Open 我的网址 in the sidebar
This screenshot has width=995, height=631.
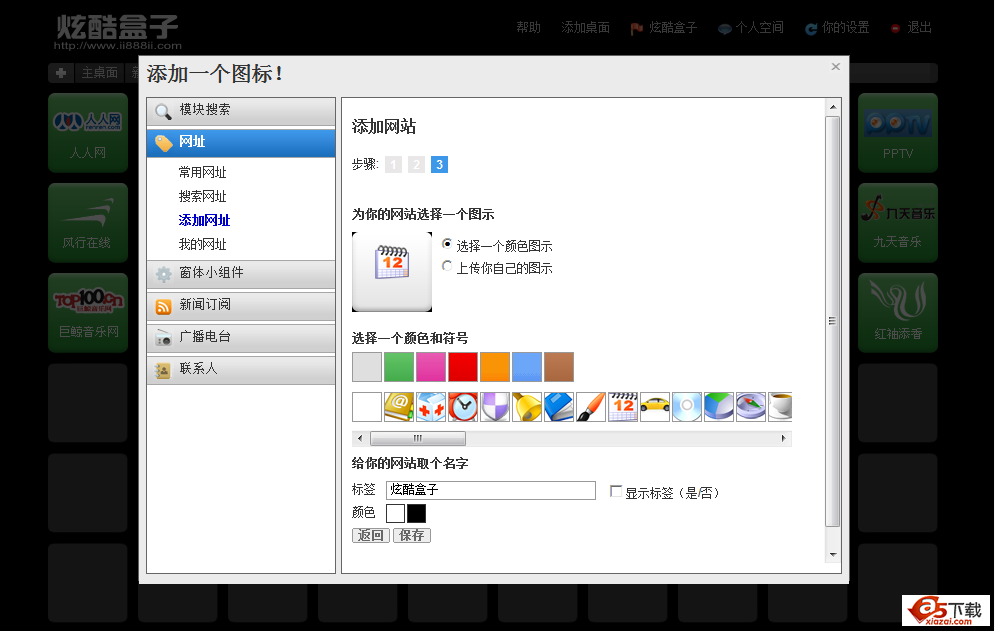pyautogui.click(x=202, y=244)
